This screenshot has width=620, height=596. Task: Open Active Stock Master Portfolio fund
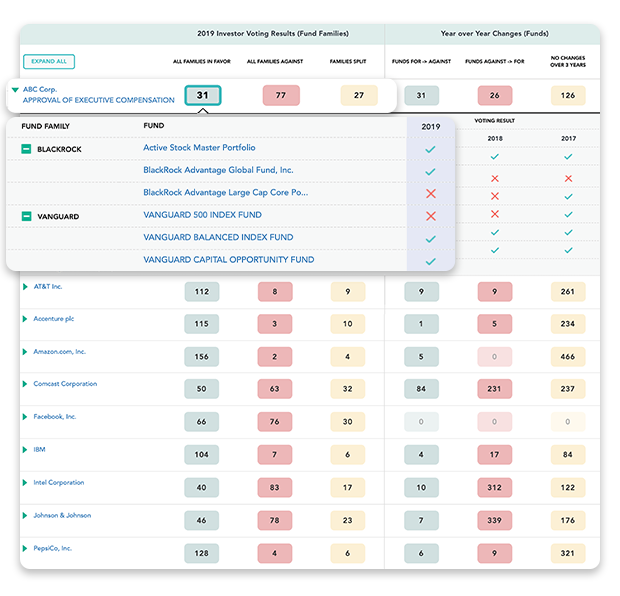pyautogui.click(x=199, y=148)
